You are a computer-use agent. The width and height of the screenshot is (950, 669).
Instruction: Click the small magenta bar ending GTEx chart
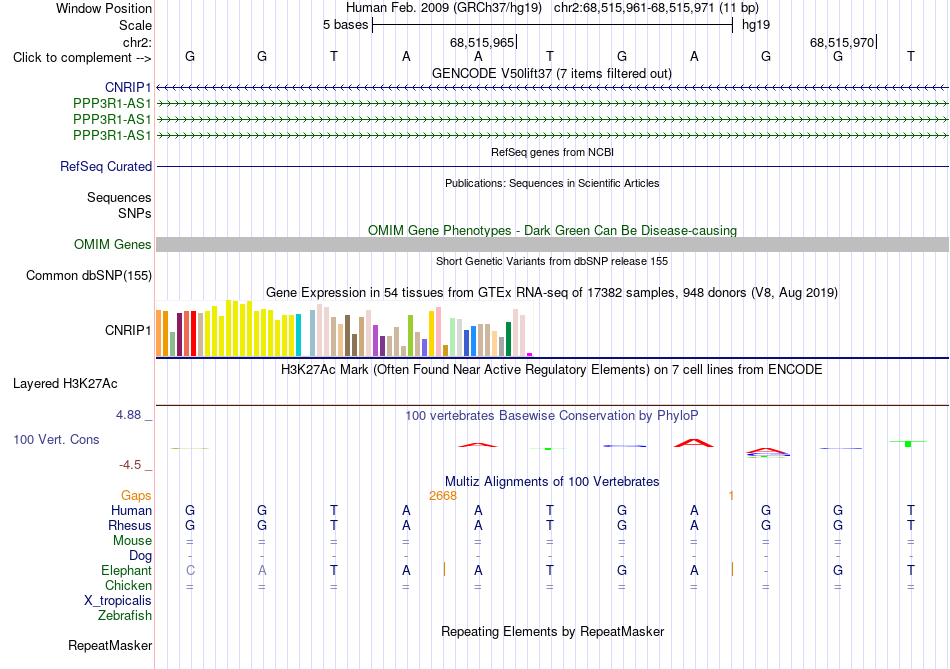(530, 354)
